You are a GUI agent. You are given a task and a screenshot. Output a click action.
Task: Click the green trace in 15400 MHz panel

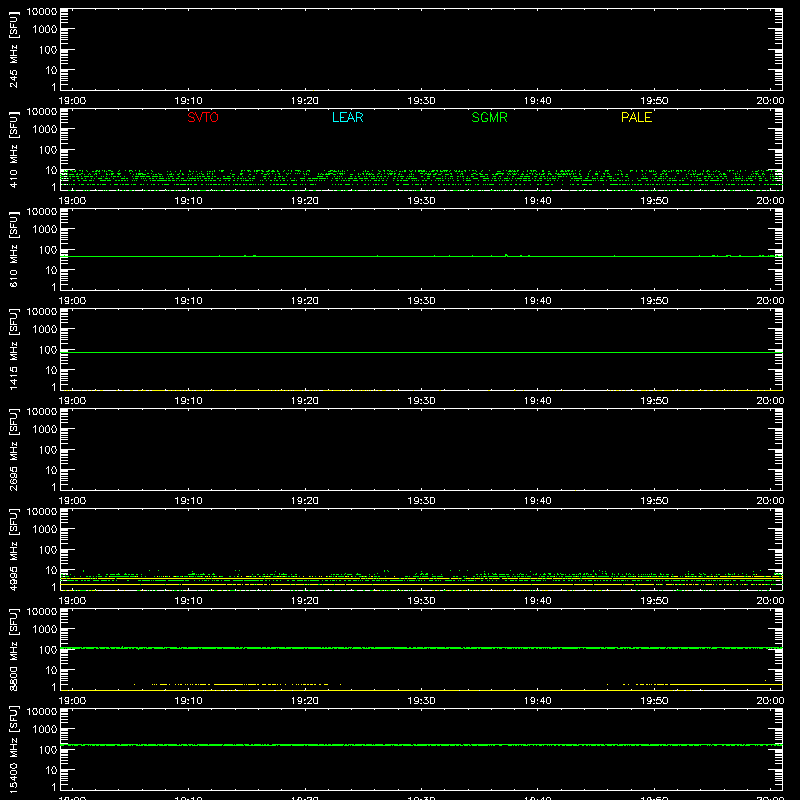(x=421, y=745)
